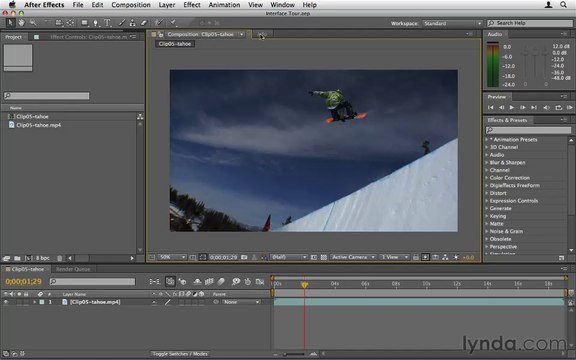The height and width of the screenshot is (360, 576).
Task: Select the Type tool
Action: (107, 23)
